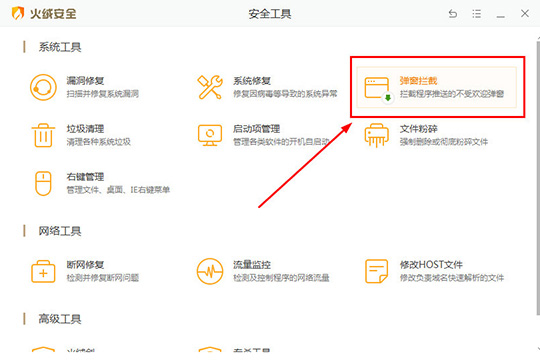Viewport: 540px width, 360px height.
Task: Click description 检测并修复断网问题
Action: 103,278
